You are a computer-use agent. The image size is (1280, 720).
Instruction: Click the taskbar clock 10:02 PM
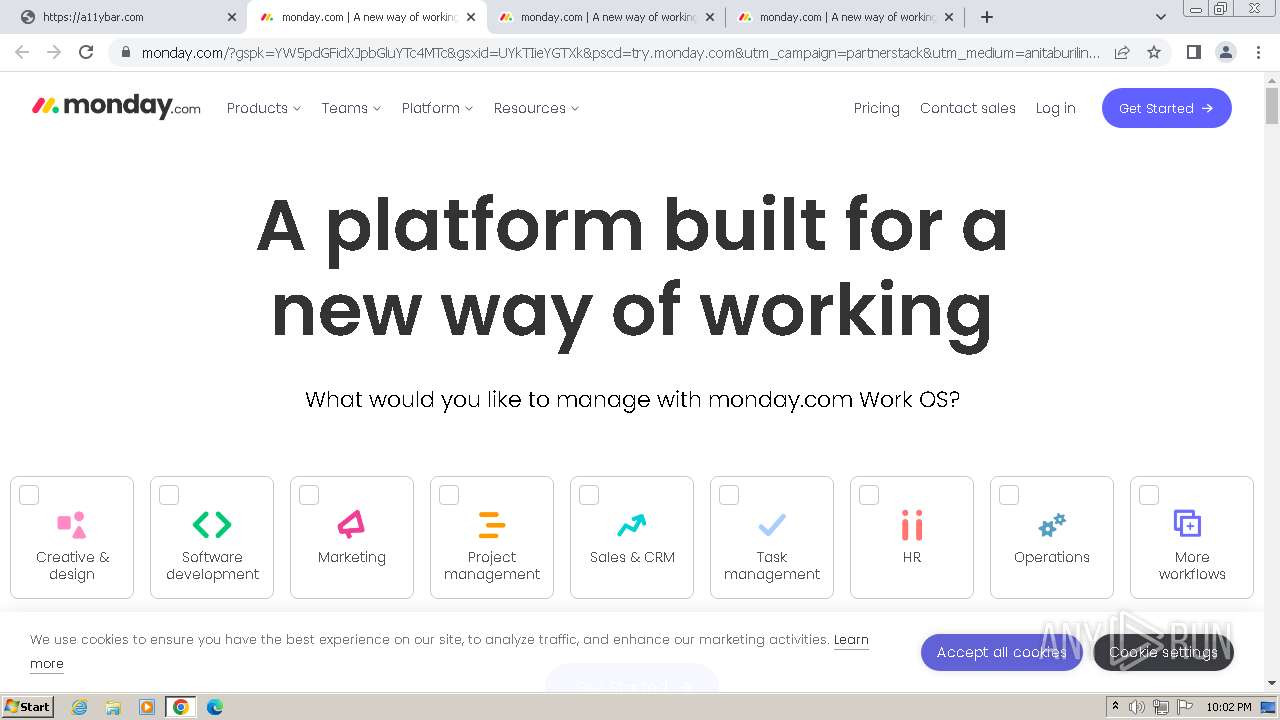(x=1229, y=707)
